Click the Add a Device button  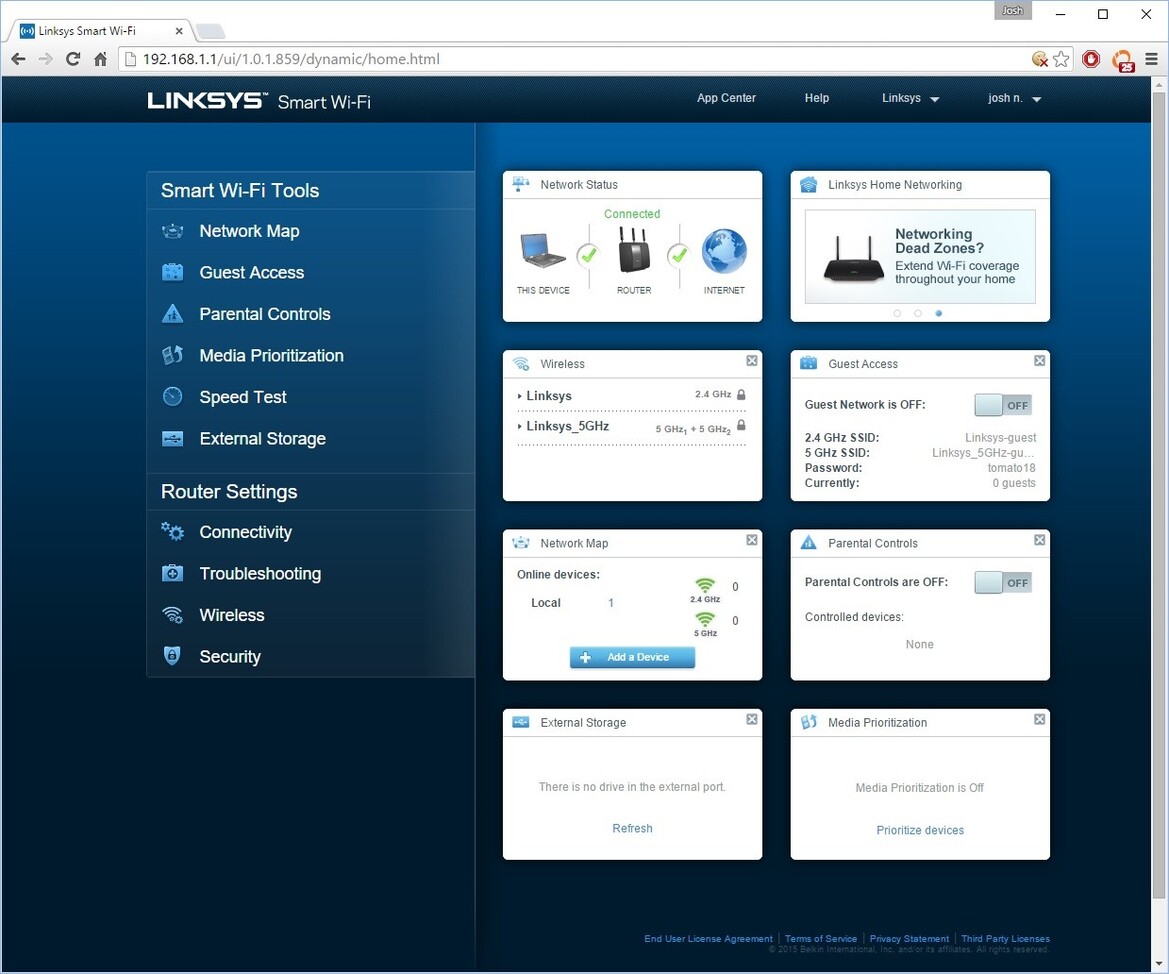[x=632, y=657]
